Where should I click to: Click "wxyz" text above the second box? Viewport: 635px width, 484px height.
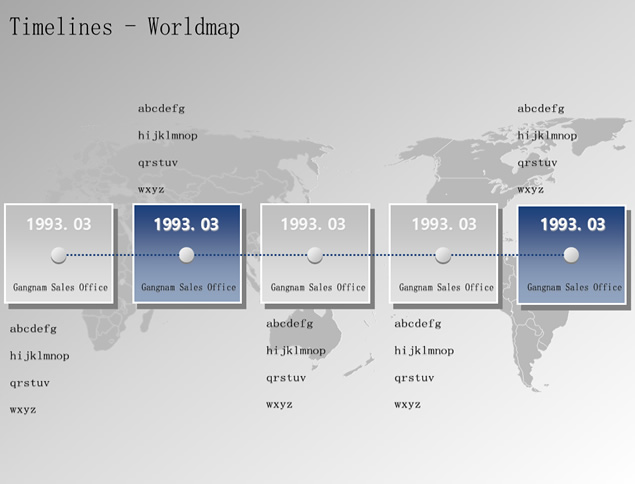click(x=151, y=190)
